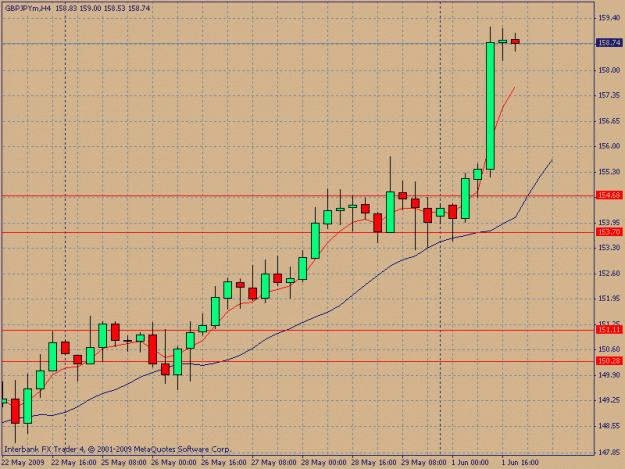Click the red 150.28 level label
This screenshot has height=469, width=625.
click(609, 361)
